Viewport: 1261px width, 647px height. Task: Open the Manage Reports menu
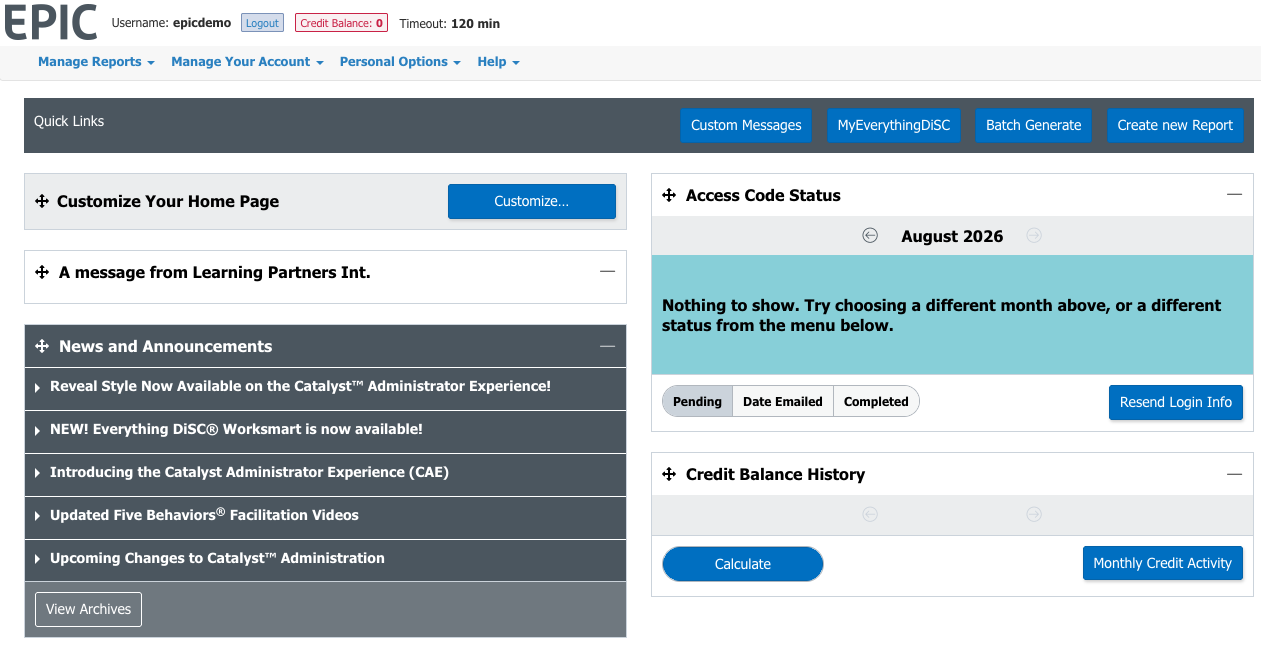click(96, 62)
